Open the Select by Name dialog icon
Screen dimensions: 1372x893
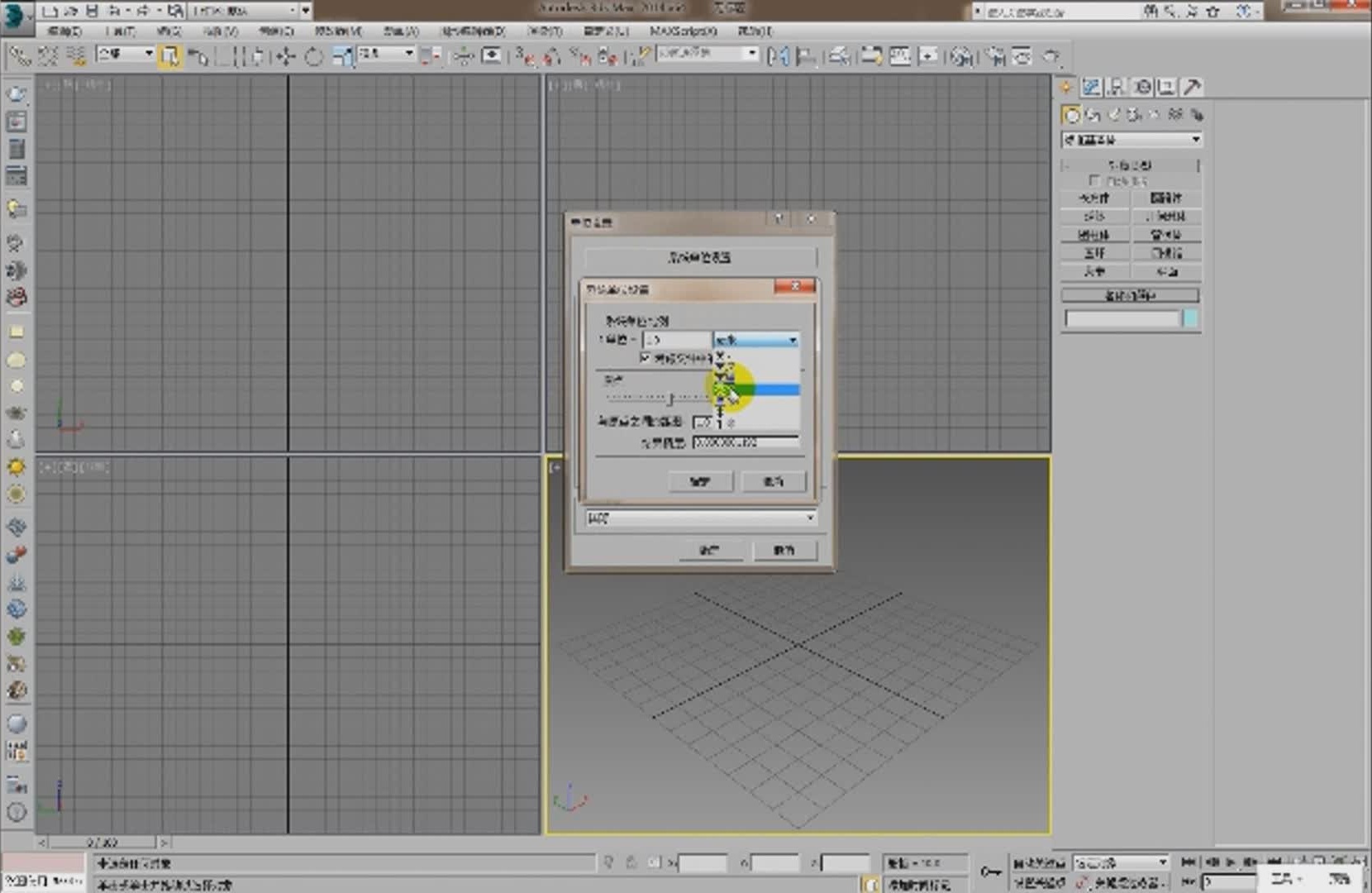198,56
